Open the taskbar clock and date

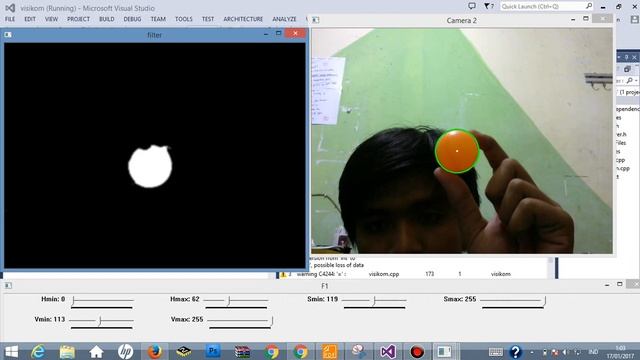[x=620, y=352]
